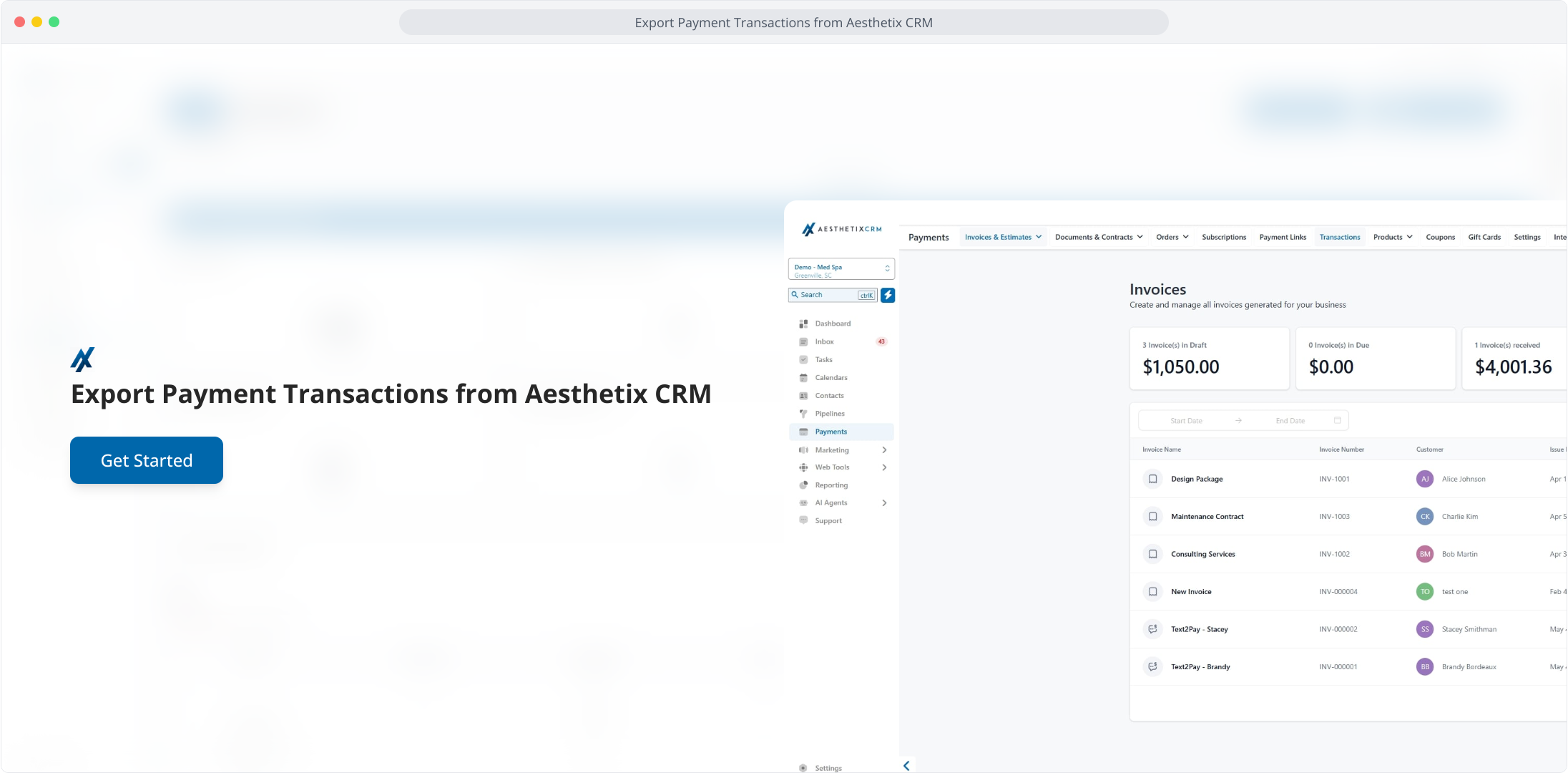
Task: Collapse sidebar using the left chevron
Action: pos(906,766)
